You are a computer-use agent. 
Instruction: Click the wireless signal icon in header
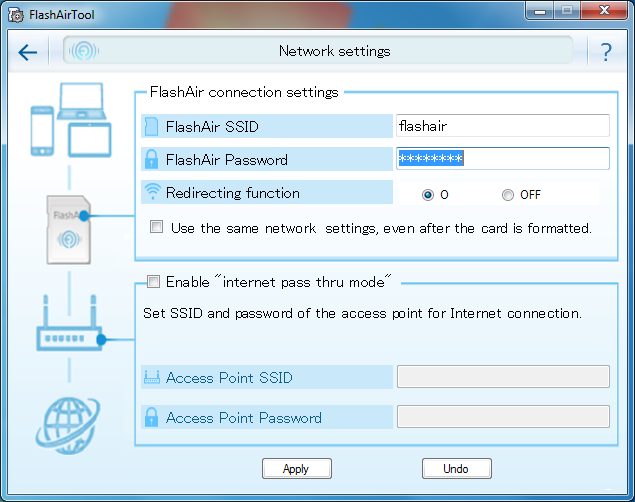(x=83, y=51)
